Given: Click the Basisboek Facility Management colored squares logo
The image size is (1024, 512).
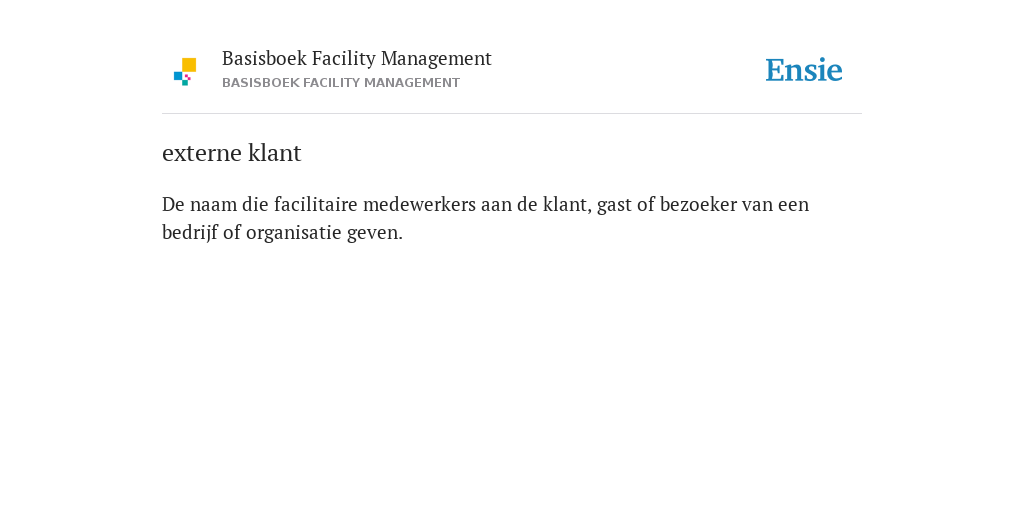Looking at the screenshot, I should pyautogui.click(x=185, y=72).
